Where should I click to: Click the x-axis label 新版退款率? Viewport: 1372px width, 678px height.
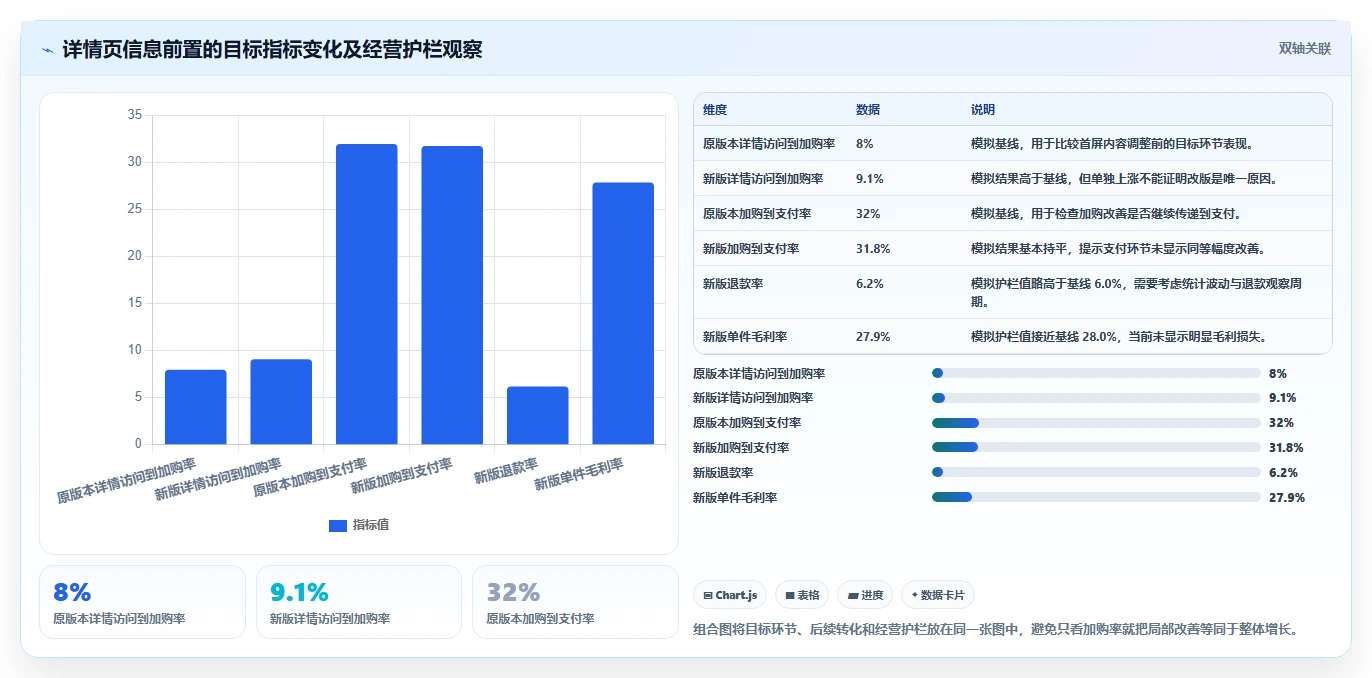pos(506,470)
